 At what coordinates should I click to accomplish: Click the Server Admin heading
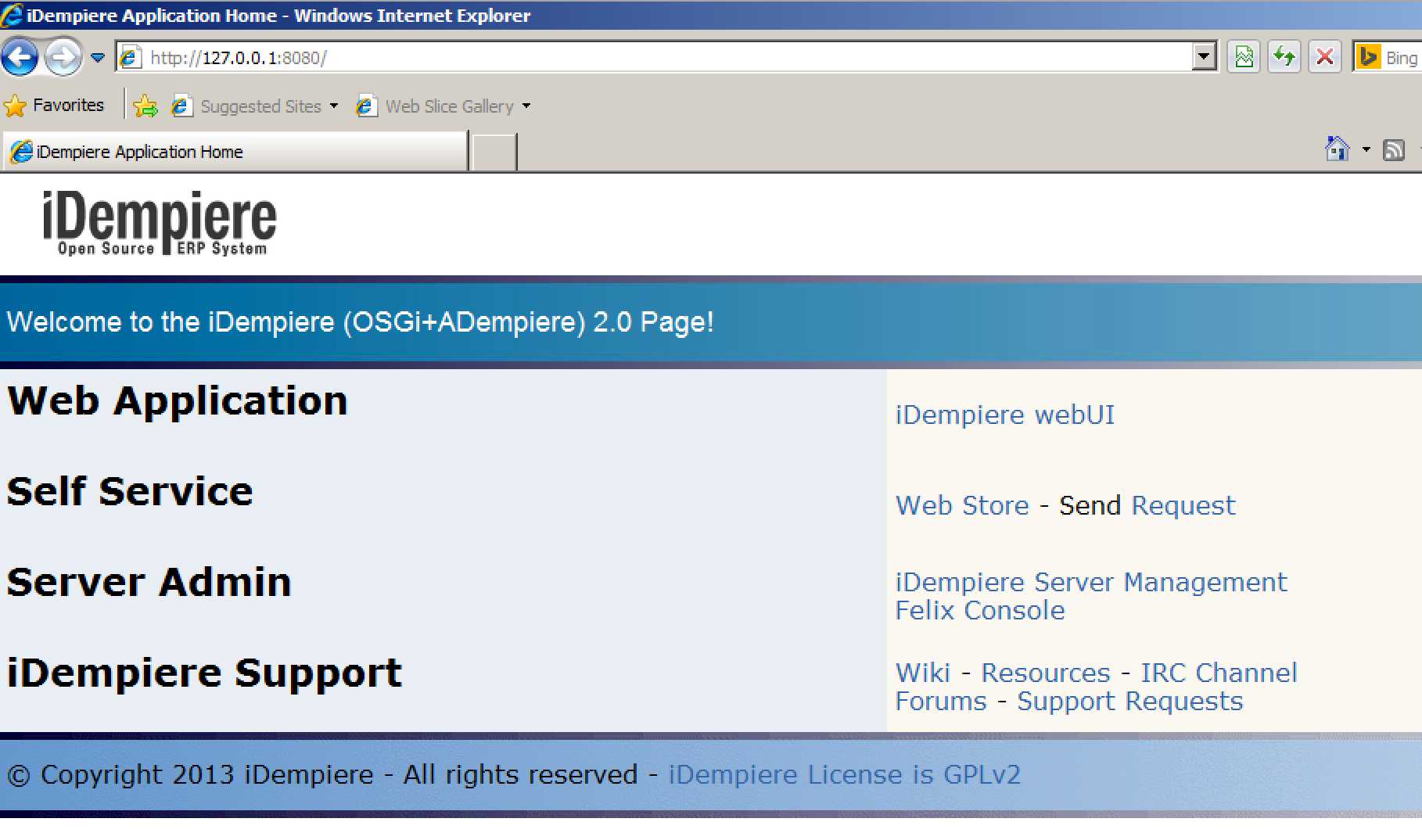click(x=149, y=583)
